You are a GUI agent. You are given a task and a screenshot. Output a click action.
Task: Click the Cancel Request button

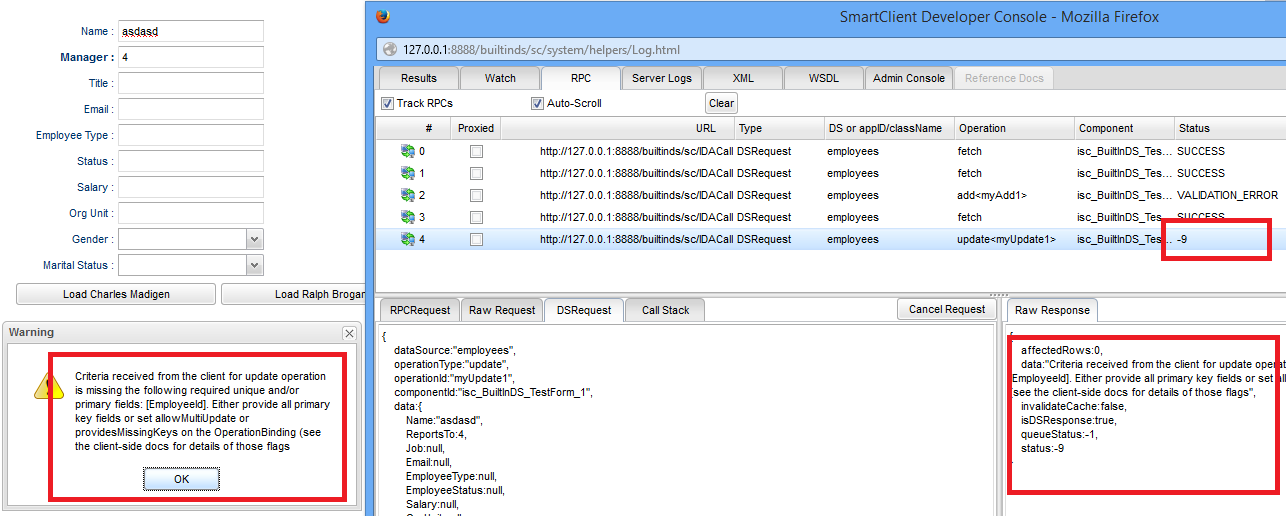click(x=946, y=309)
